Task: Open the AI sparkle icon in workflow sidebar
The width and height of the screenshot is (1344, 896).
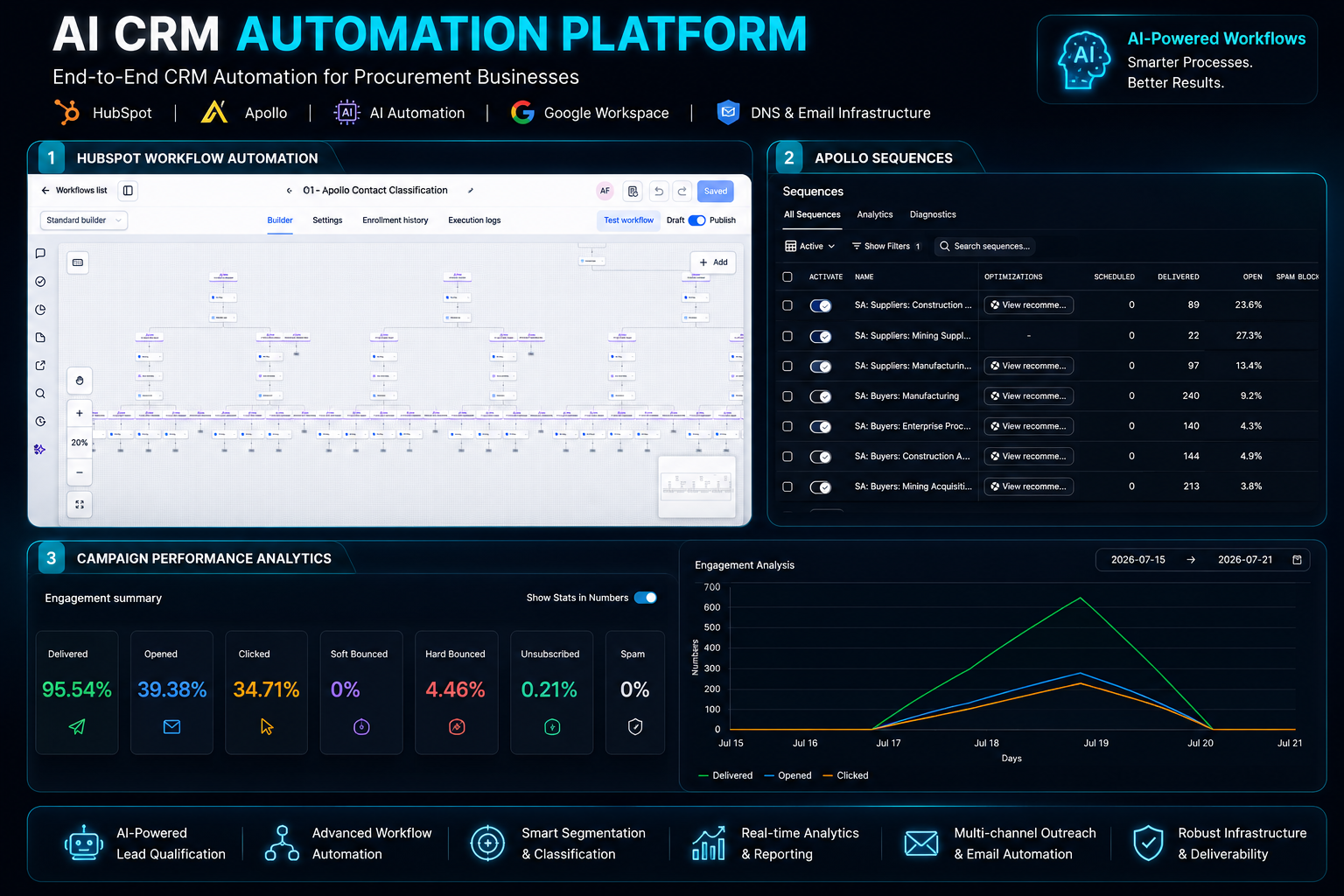Action: click(x=40, y=450)
